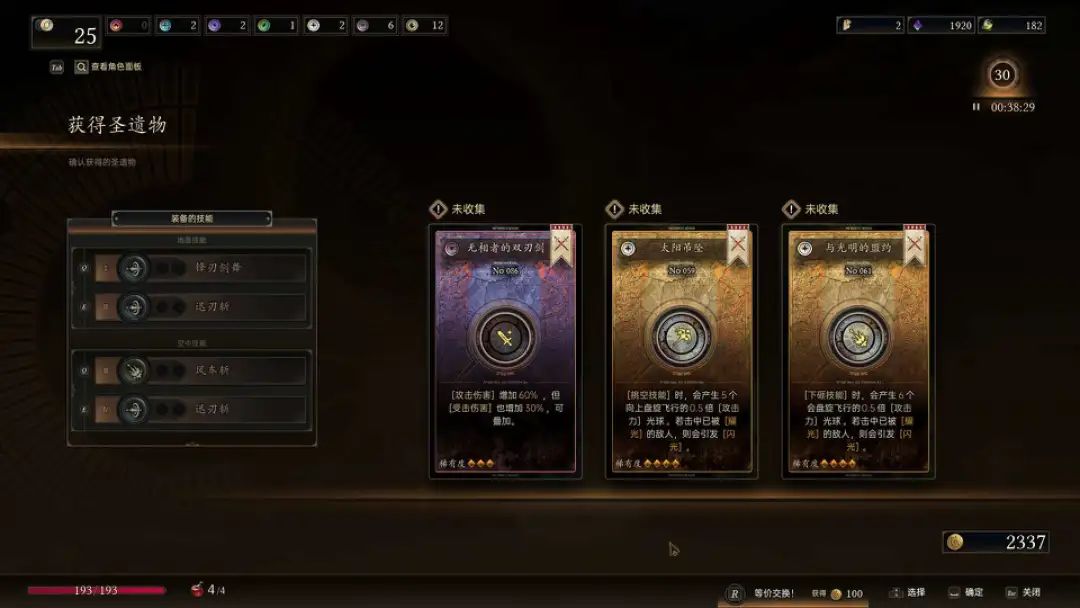Toggle the red X ribbon on 与光明的盟约 card
This screenshot has width=1080, height=608.
pyautogui.click(x=915, y=245)
